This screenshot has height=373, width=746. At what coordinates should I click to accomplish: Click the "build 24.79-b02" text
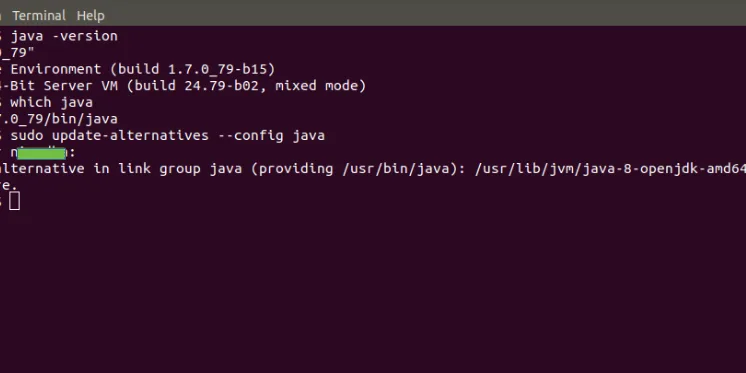point(200,86)
